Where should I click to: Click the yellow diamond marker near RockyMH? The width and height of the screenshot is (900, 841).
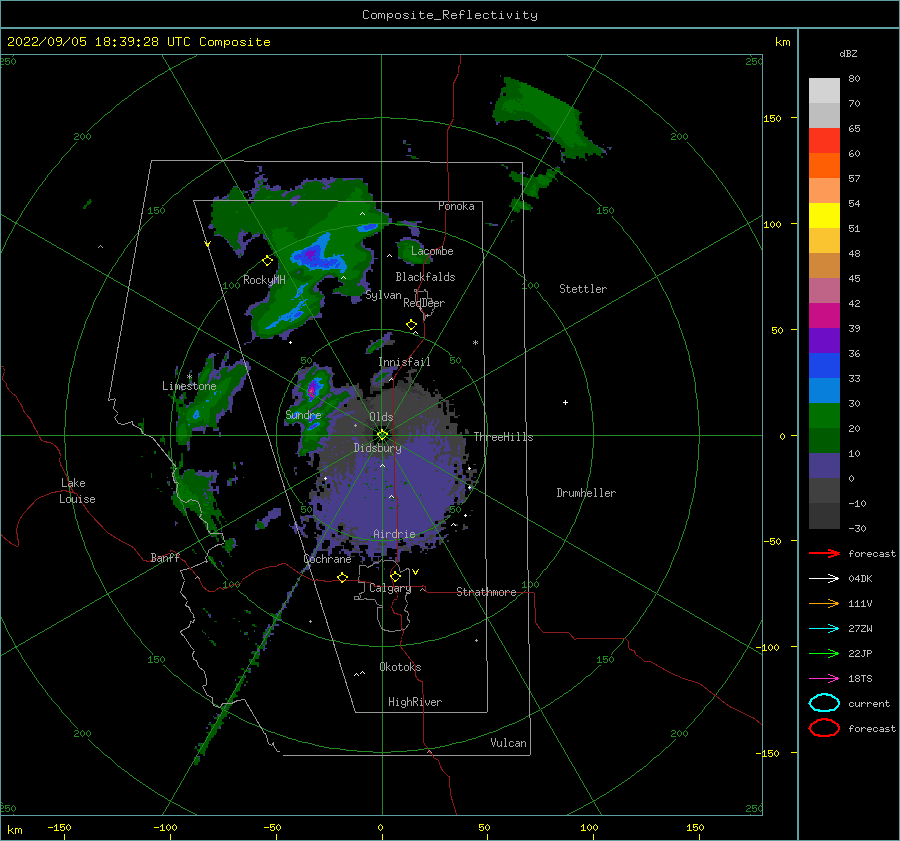pyautogui.click(x=267, y=261)
